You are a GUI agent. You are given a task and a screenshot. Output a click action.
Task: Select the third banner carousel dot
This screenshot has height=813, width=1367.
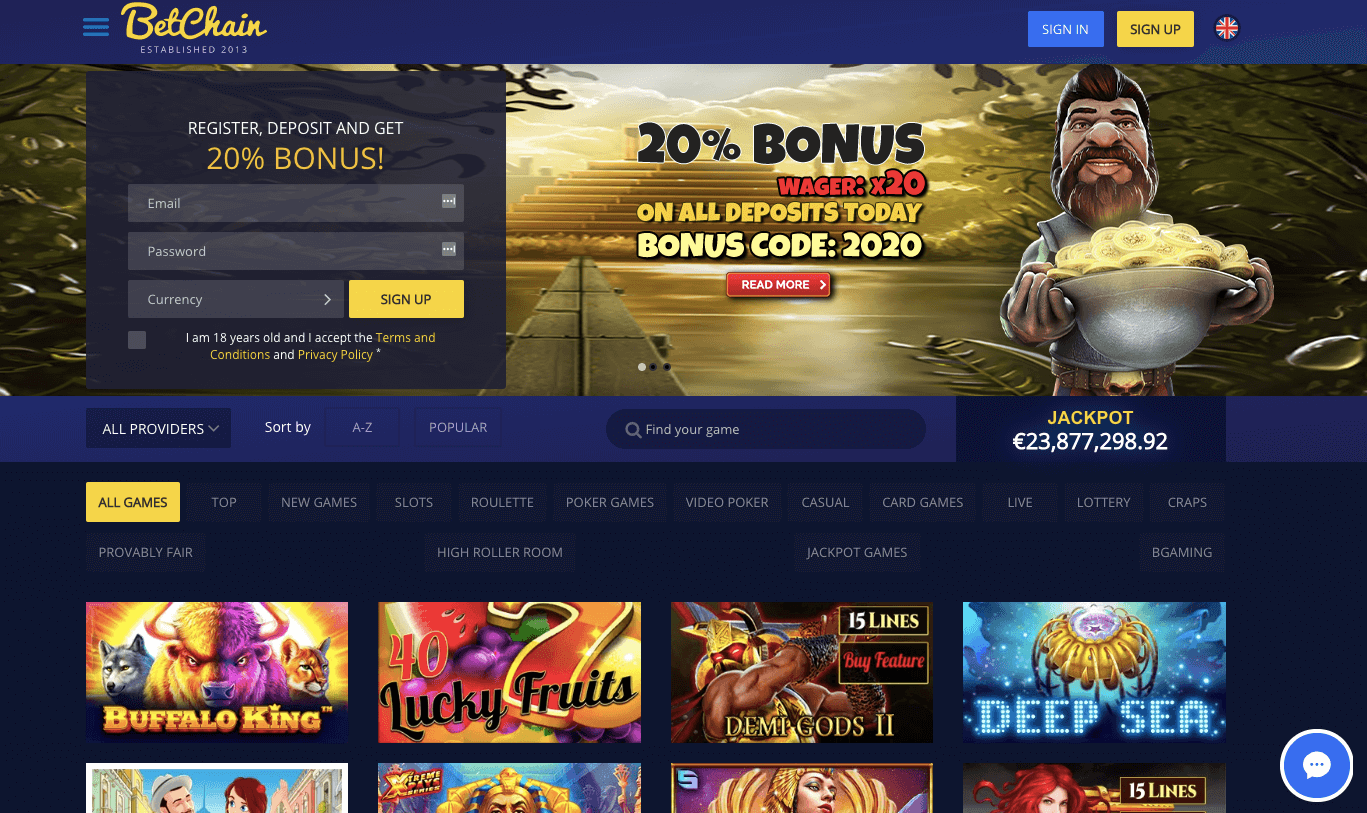click(667, 367)
